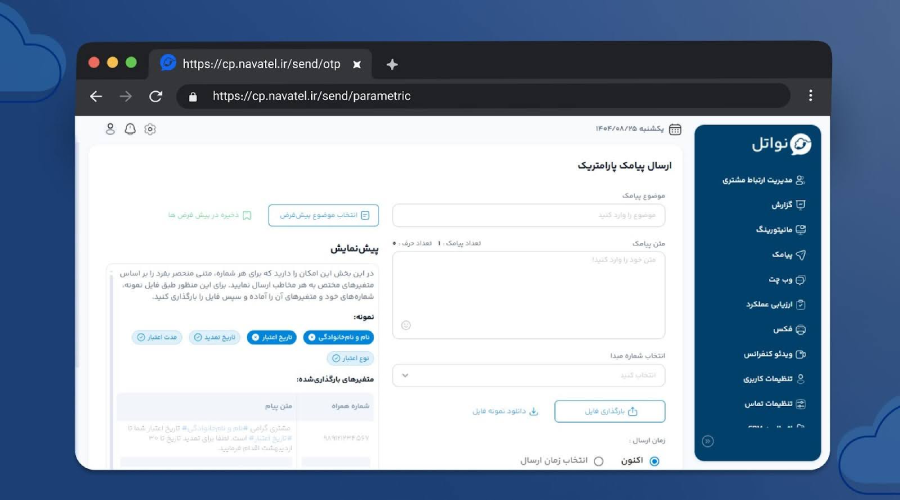Open settings via the header gear icon
This screenshot has height=500, width=900.
tap(150, 129)
